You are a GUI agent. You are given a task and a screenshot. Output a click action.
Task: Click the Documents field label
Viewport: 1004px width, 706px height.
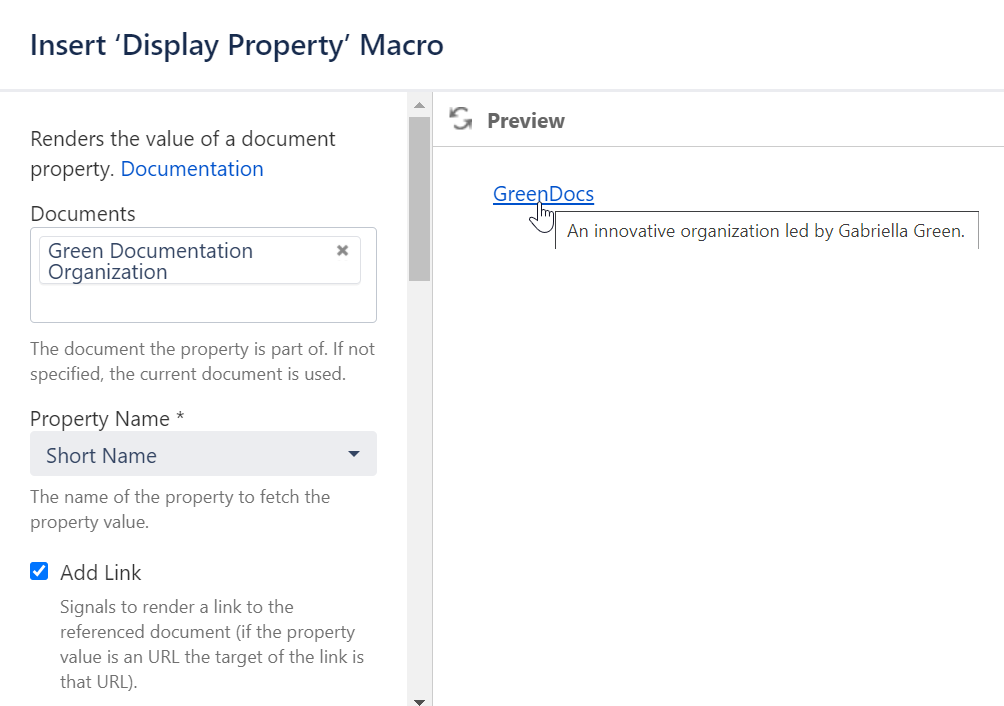(83, 214)
